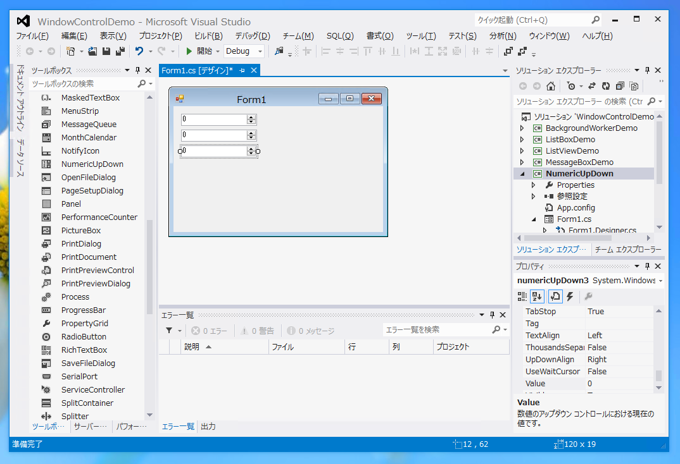The image size is (680, 464).
Task: Collapse the NumericUpDown project node
Action: point(522,174)
